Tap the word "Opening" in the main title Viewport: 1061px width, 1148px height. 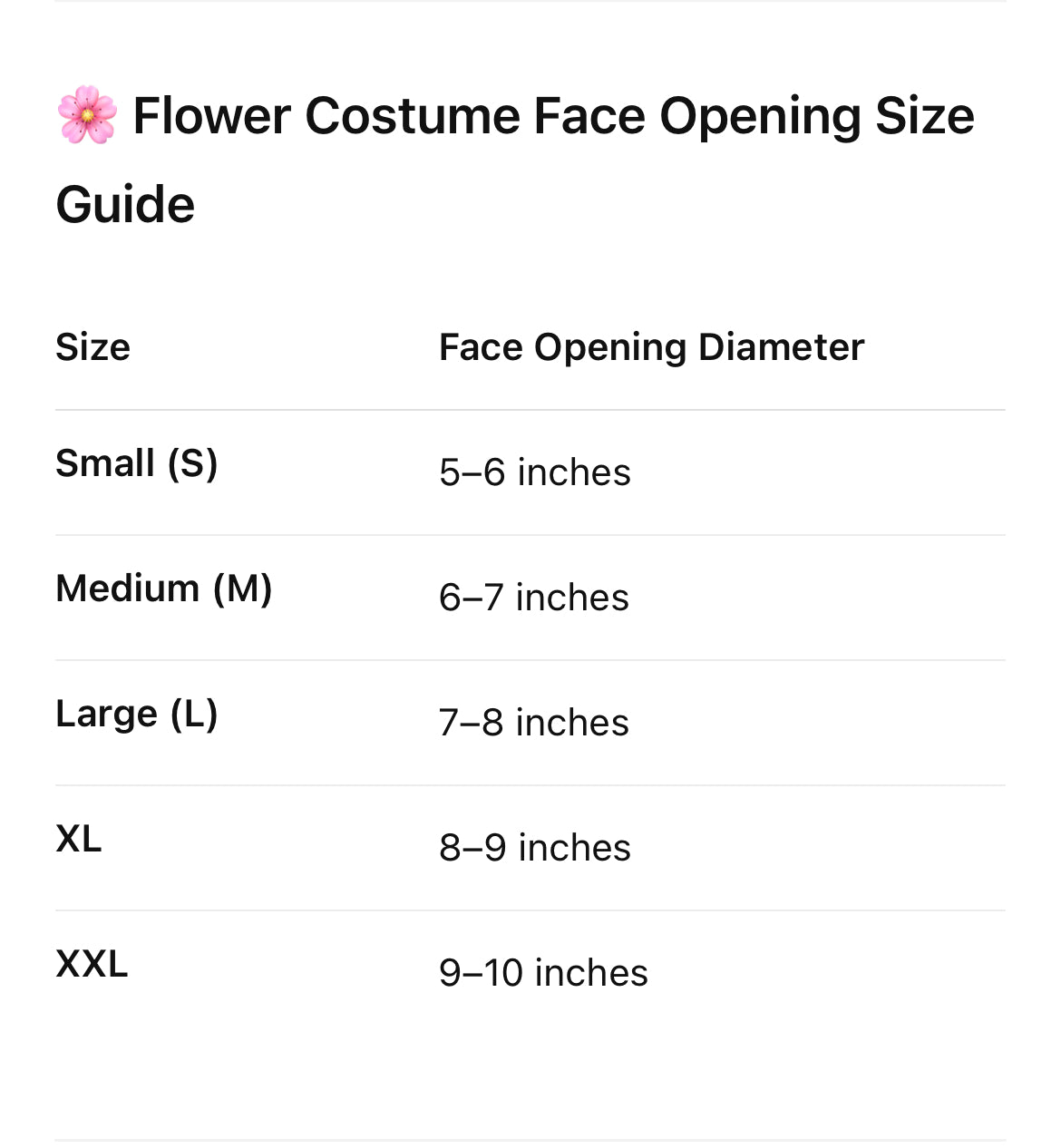coord(760,116)
